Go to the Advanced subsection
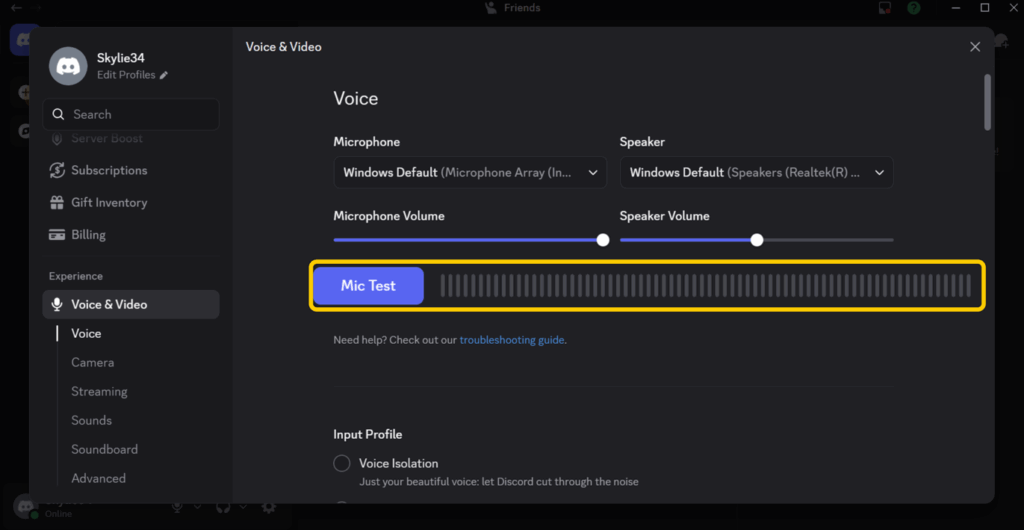 click(99, 478)
